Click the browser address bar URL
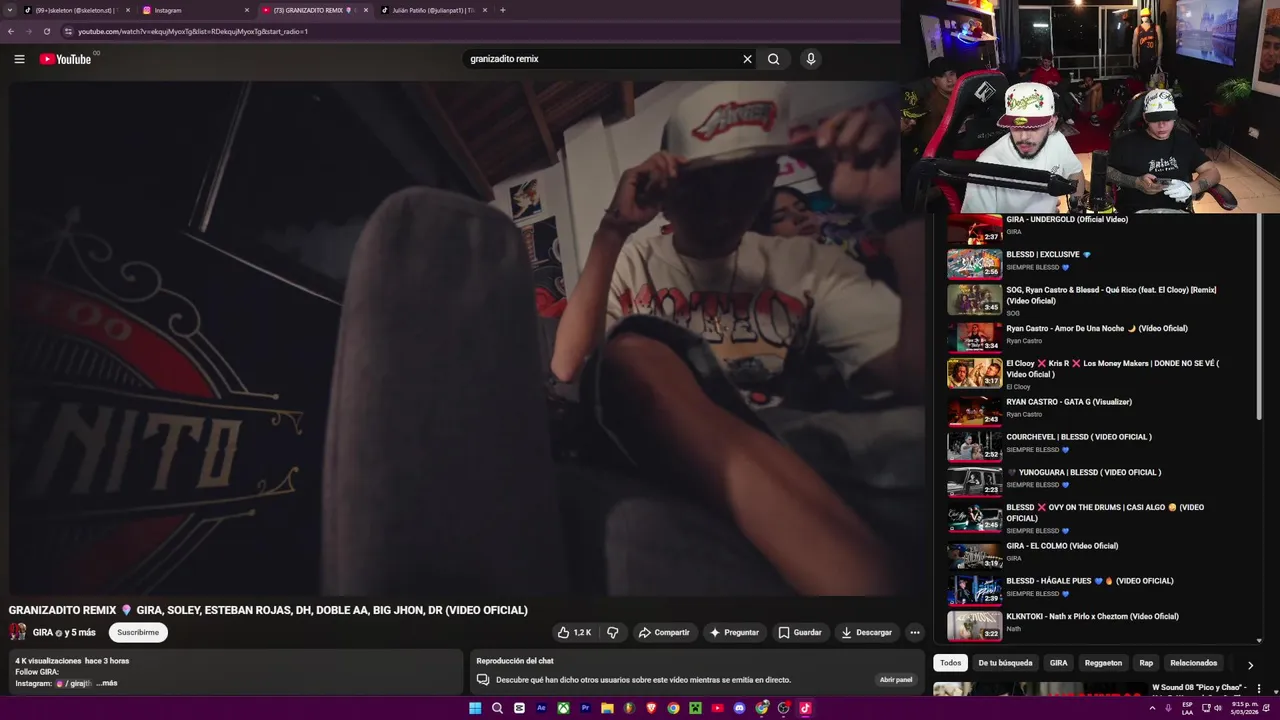This screenshot has height=720, width=1280. (x=193, y=31)
